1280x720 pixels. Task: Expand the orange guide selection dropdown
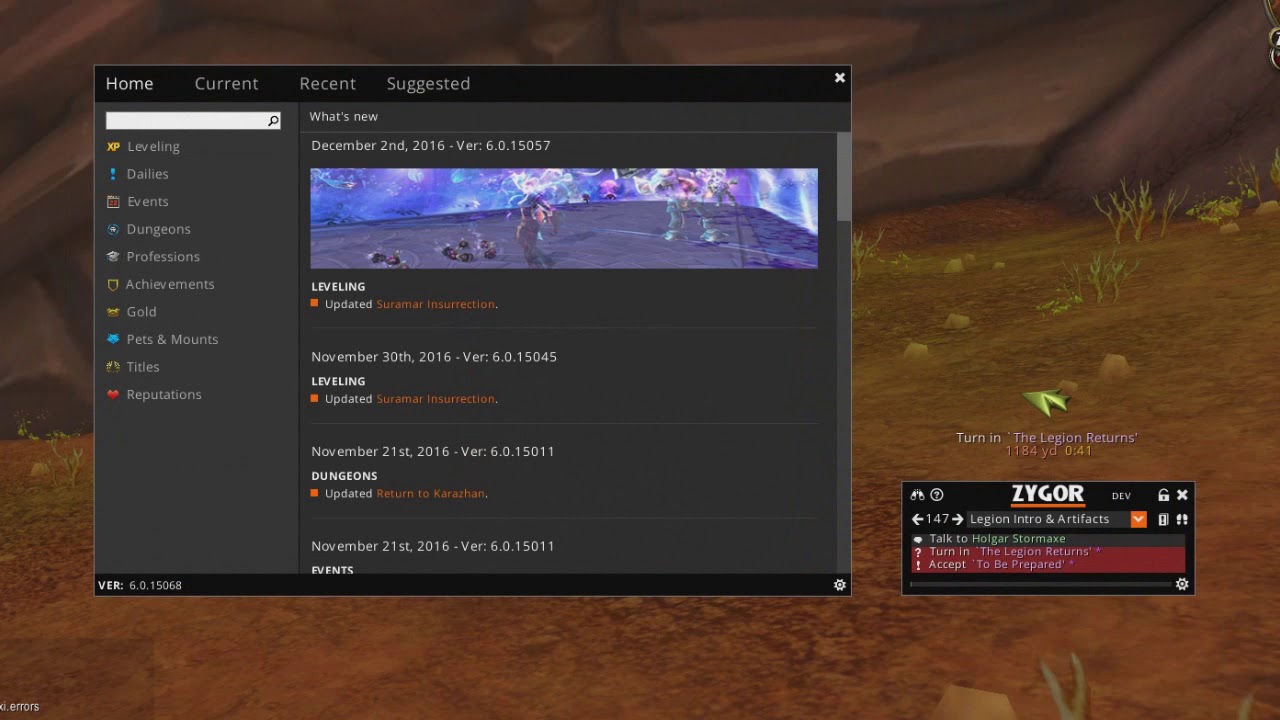(x=1138, y=519)
